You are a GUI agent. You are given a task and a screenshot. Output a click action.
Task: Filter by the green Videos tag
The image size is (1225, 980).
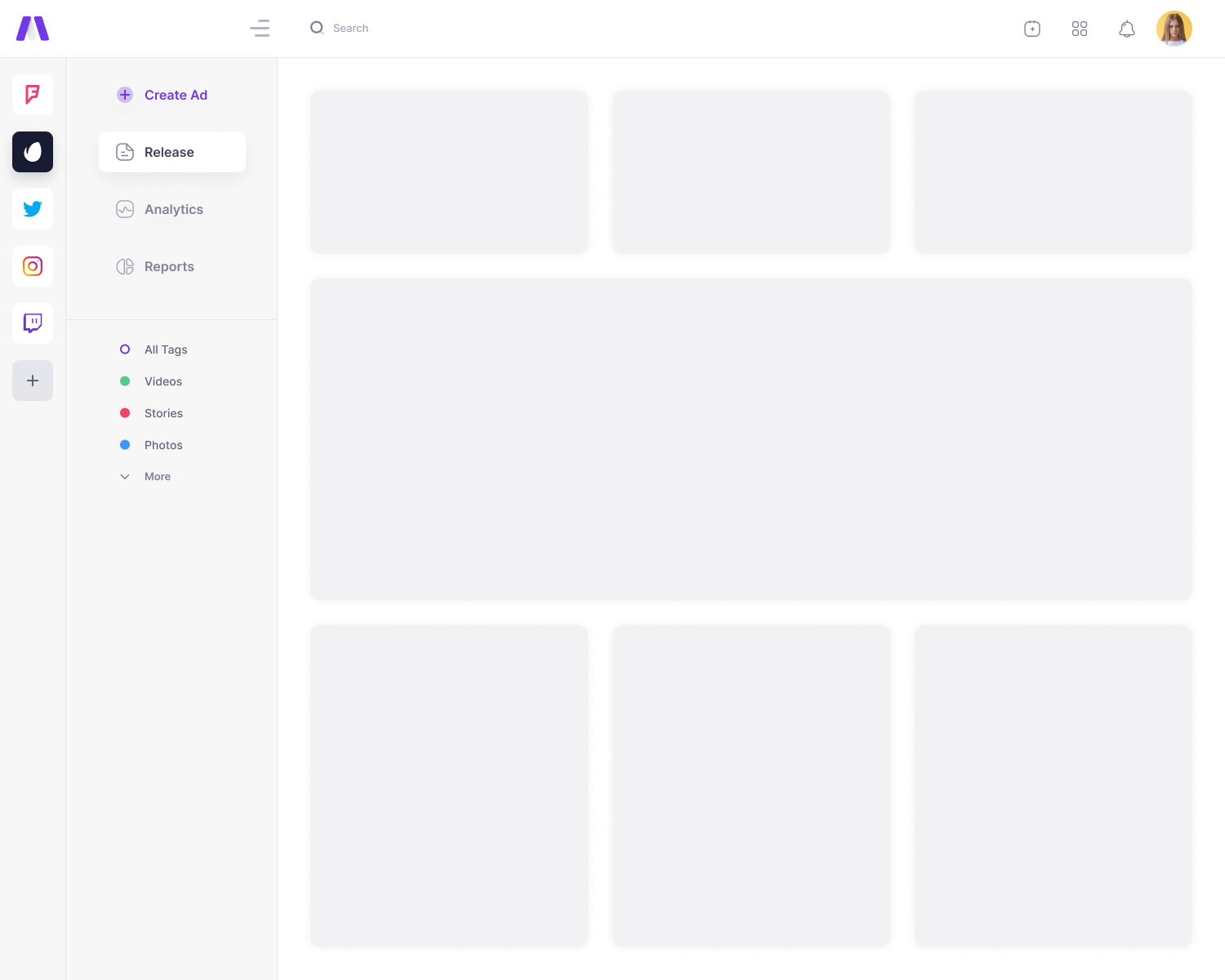click(x=163, y=381)
